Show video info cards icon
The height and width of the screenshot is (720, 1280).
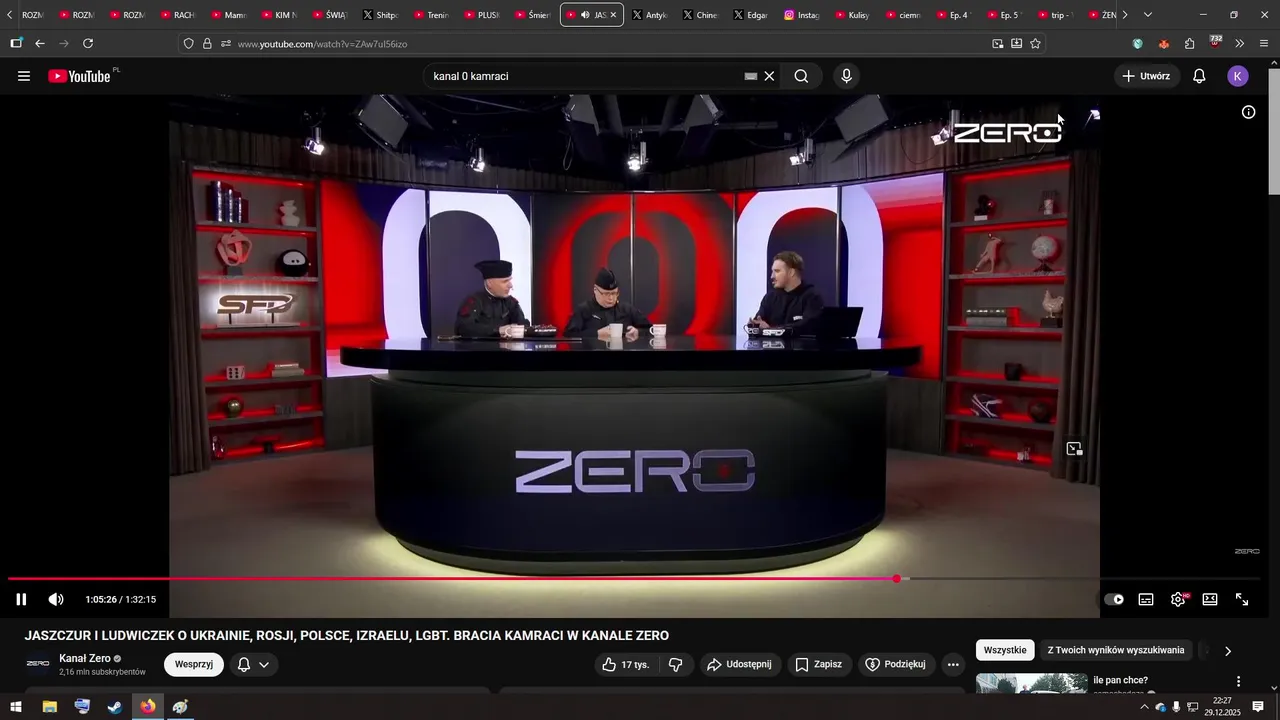[1248, 112]
